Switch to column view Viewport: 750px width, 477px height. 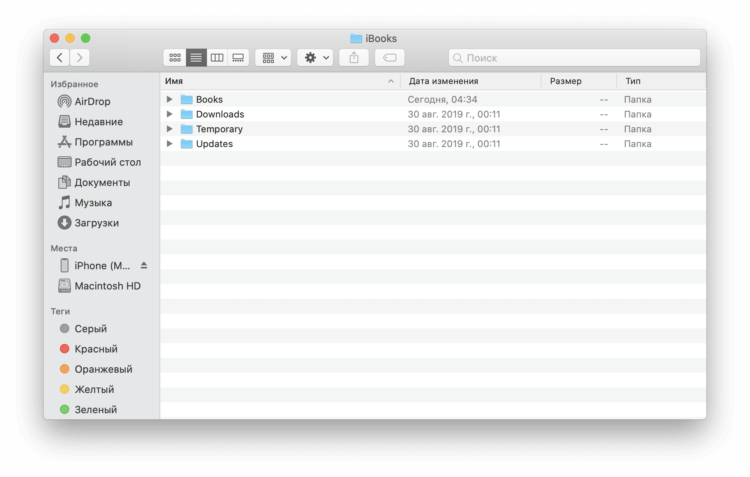(x=217, y=58)
